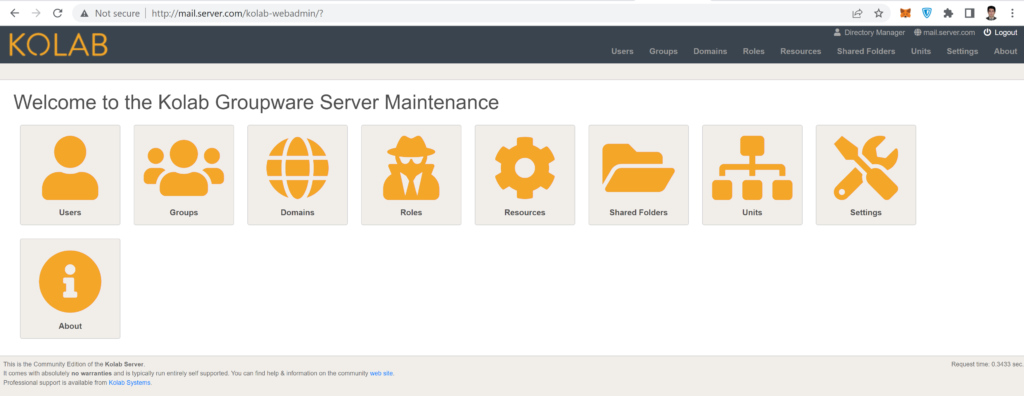Open the Extensions puzzle icon

948,13
